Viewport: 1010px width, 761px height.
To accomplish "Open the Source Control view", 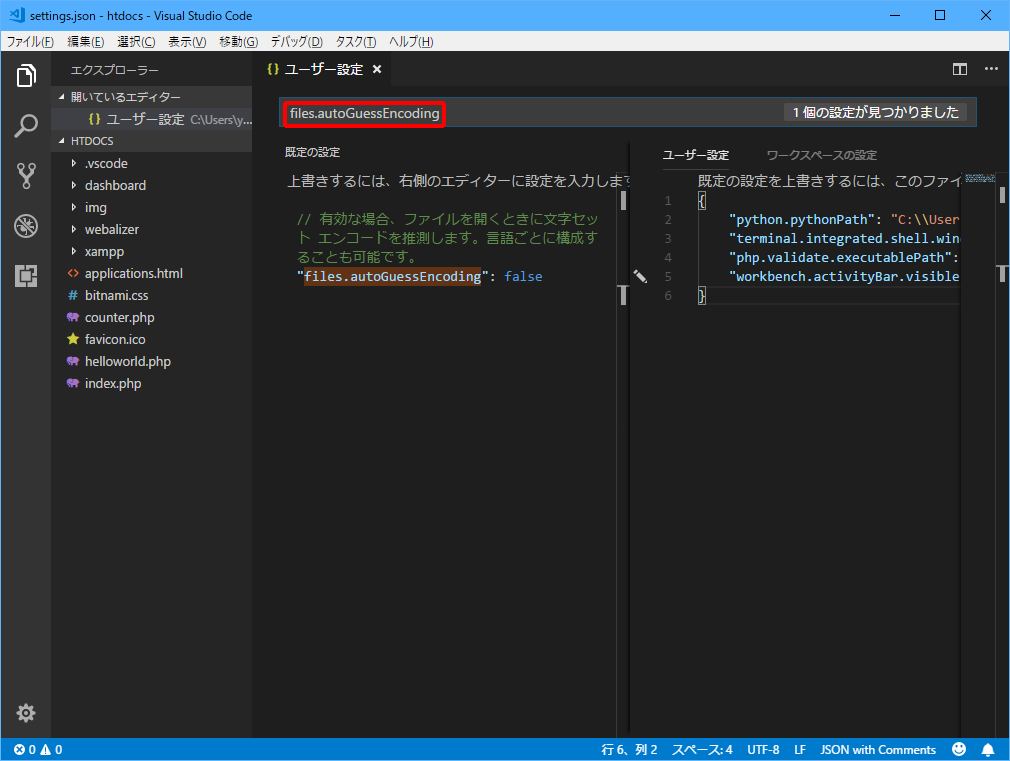I will [x=25, y=175].
